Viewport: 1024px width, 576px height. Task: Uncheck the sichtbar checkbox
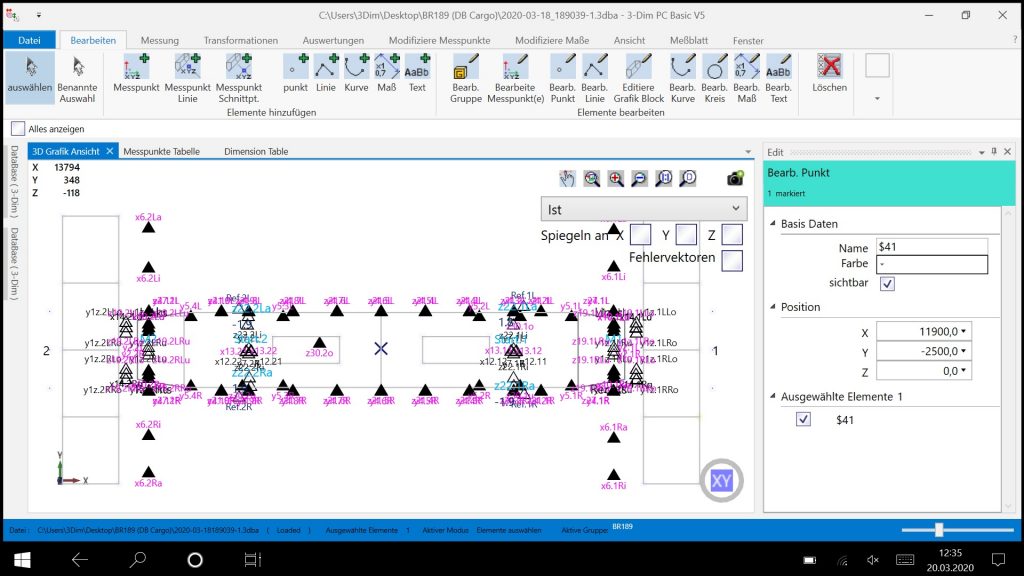coord(886,284)
